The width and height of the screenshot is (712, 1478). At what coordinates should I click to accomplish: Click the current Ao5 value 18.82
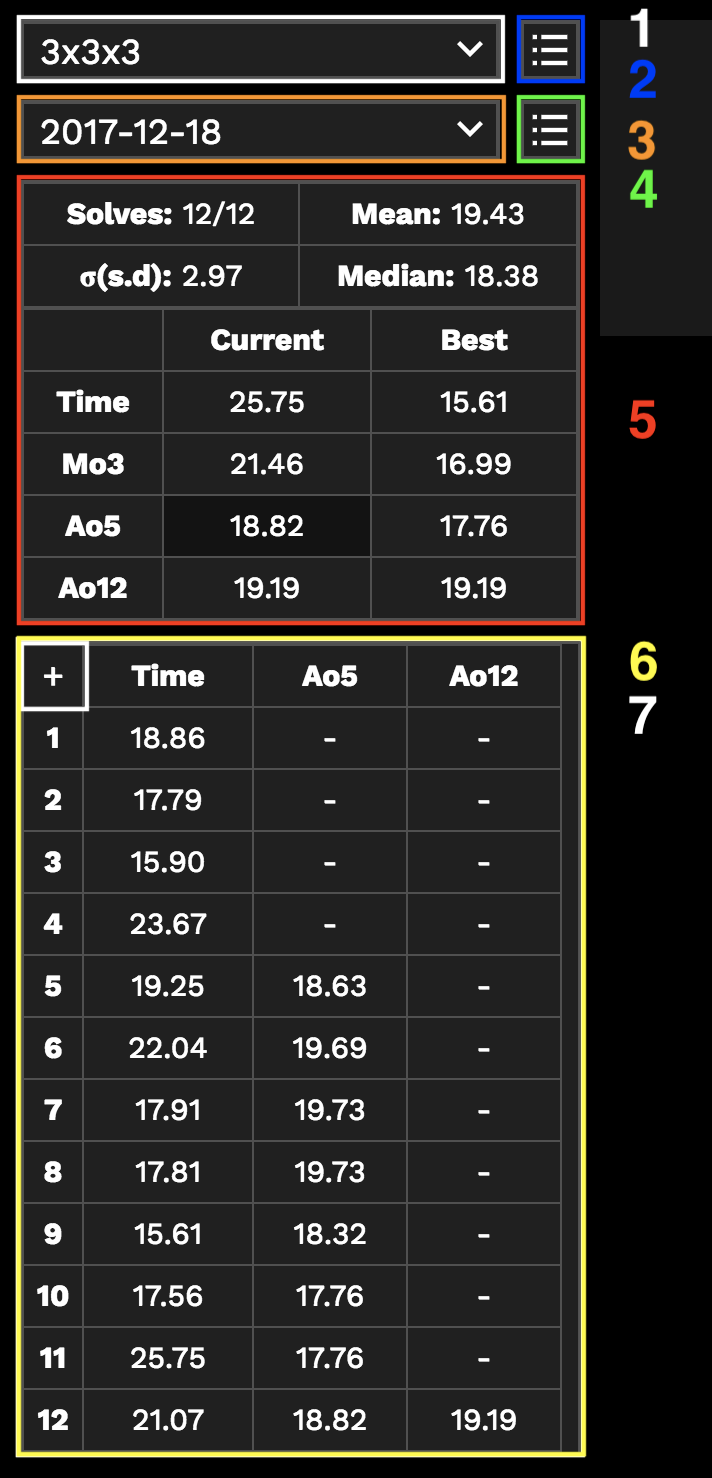267,526
